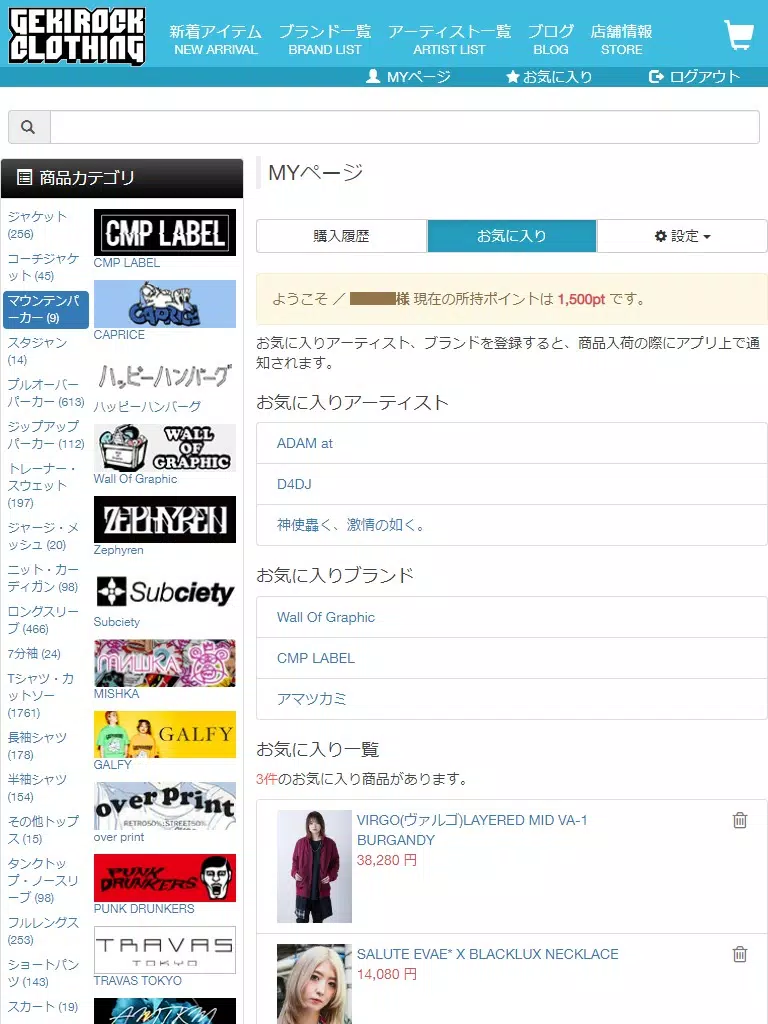Viewport: 768px width, 1024px height.
Task: Open favorite artist D4DJ
Action: coord(511,484)
